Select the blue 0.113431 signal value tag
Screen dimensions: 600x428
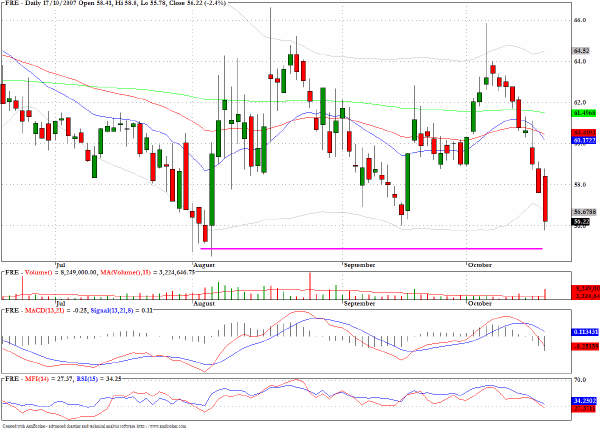click(585, 332)
